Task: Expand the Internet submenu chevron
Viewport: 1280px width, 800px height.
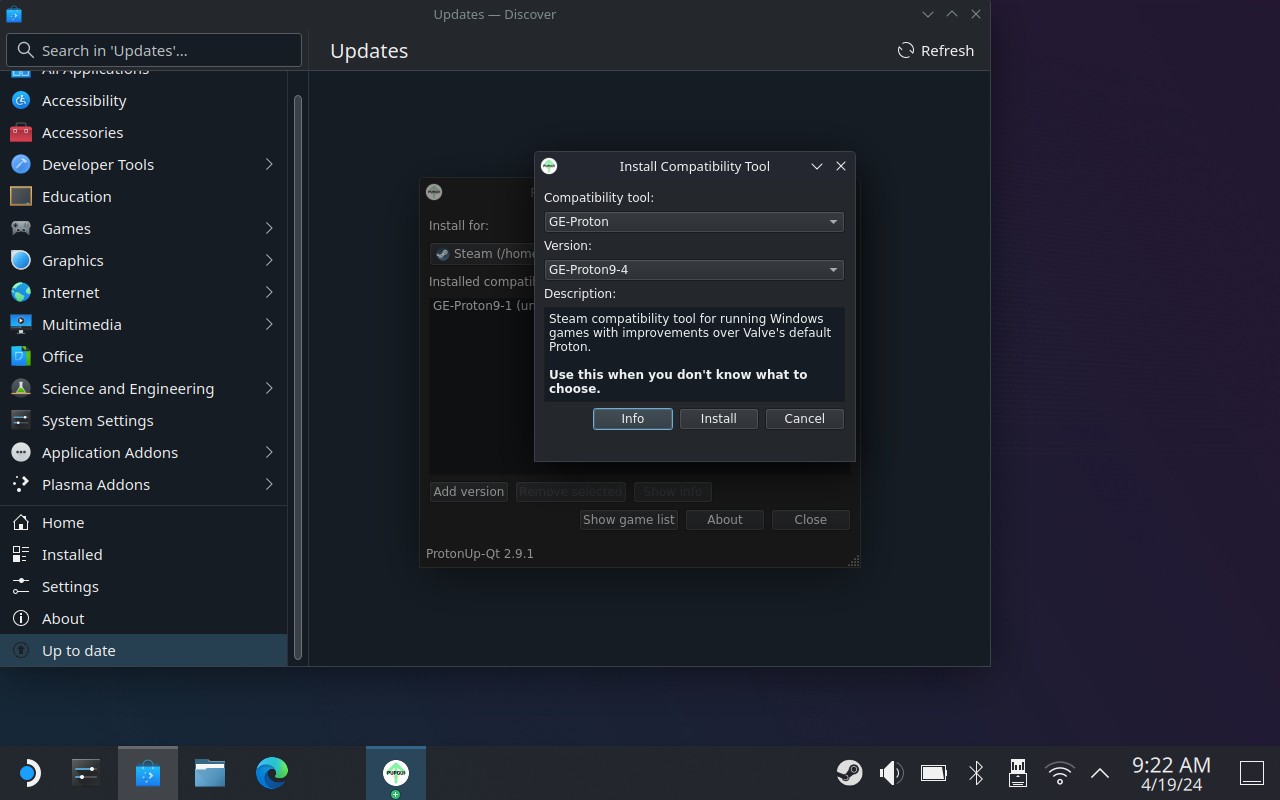Action: pyautogui.click(x=269, y=292)
